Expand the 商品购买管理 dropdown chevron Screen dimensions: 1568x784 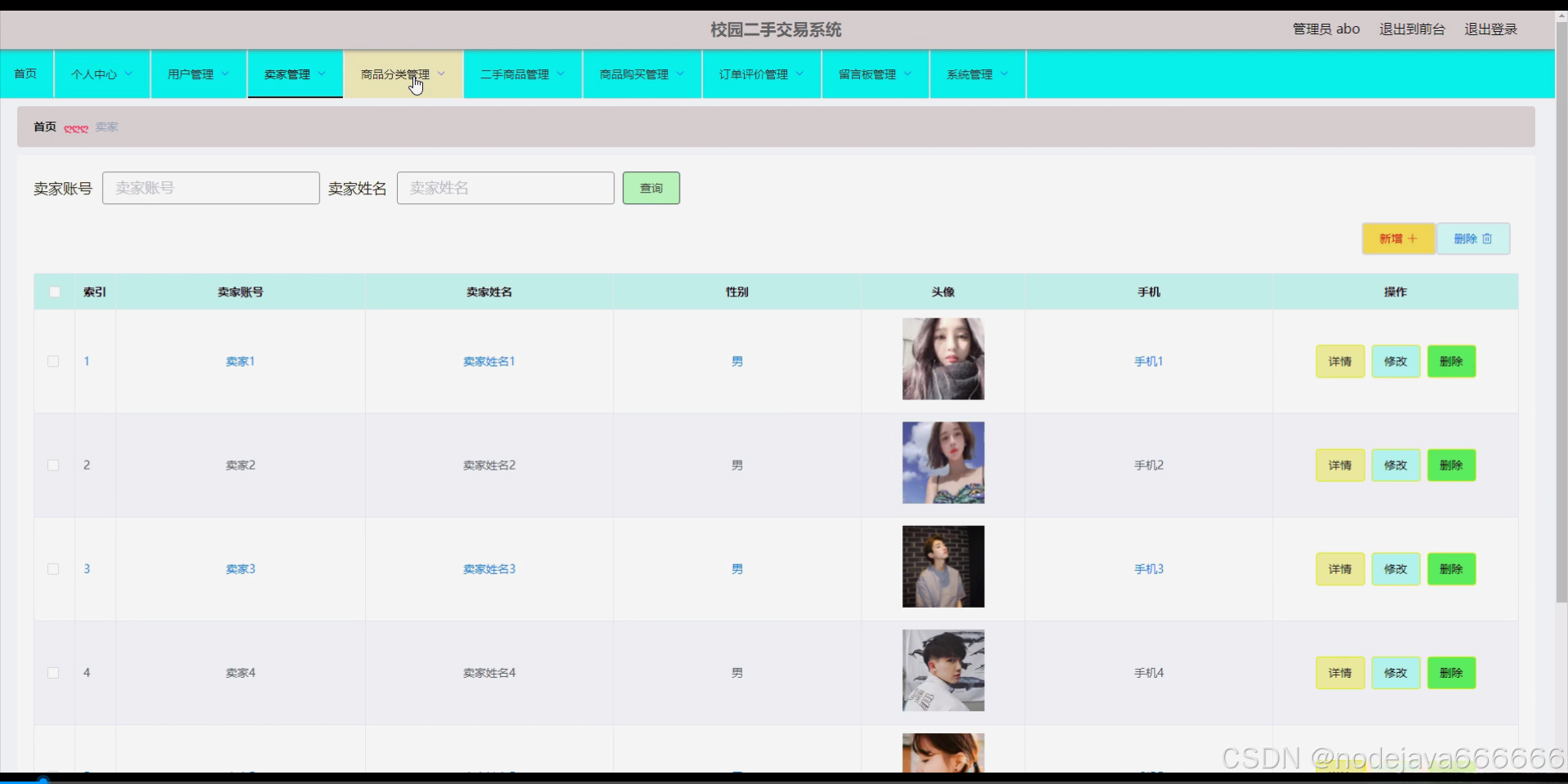click(680, 73)
